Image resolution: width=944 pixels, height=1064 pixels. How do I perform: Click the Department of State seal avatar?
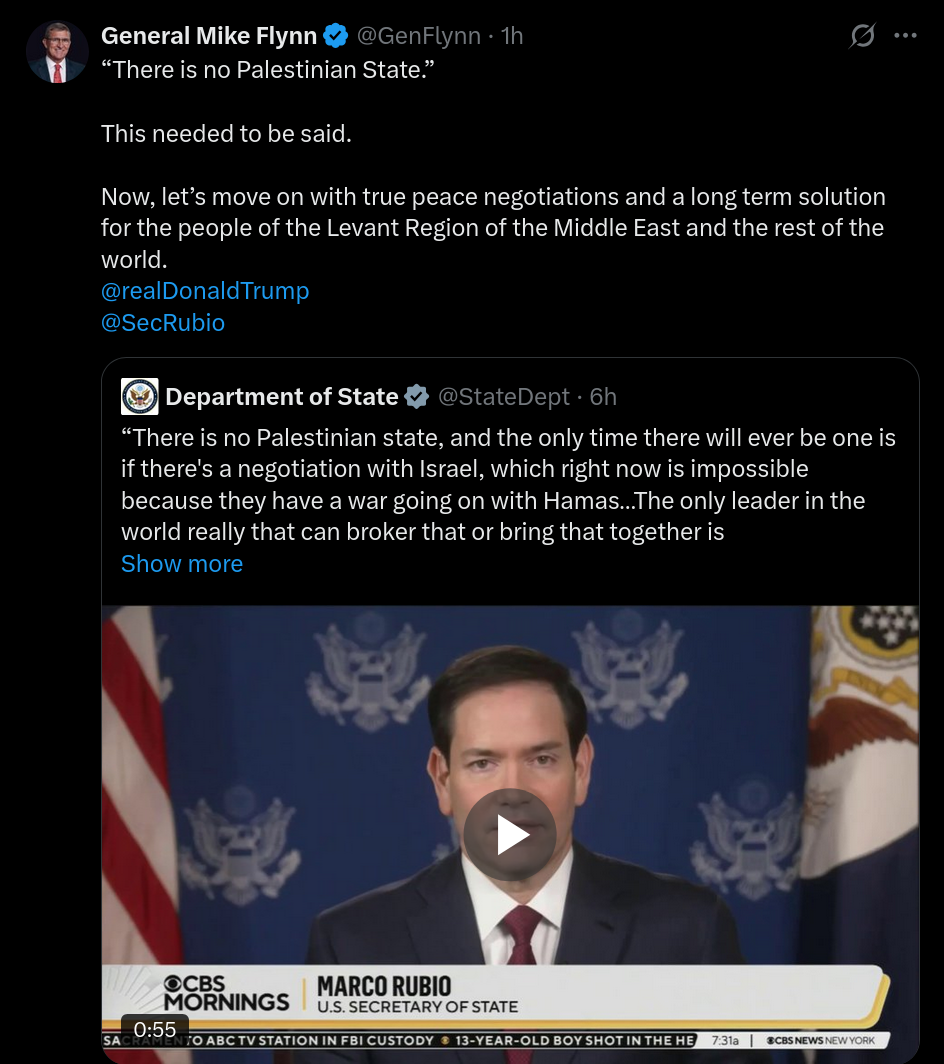[x=139, y=397]
